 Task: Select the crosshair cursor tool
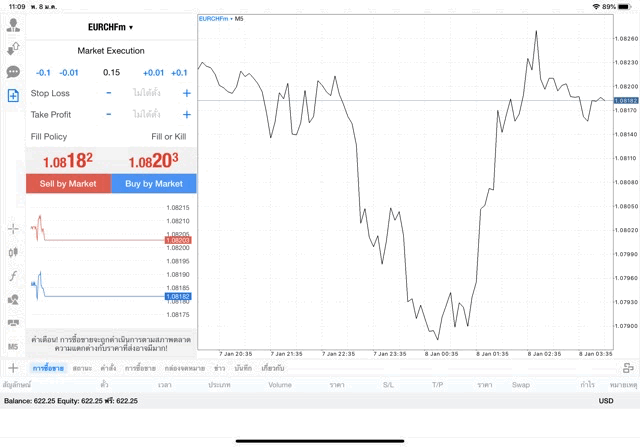13,229
